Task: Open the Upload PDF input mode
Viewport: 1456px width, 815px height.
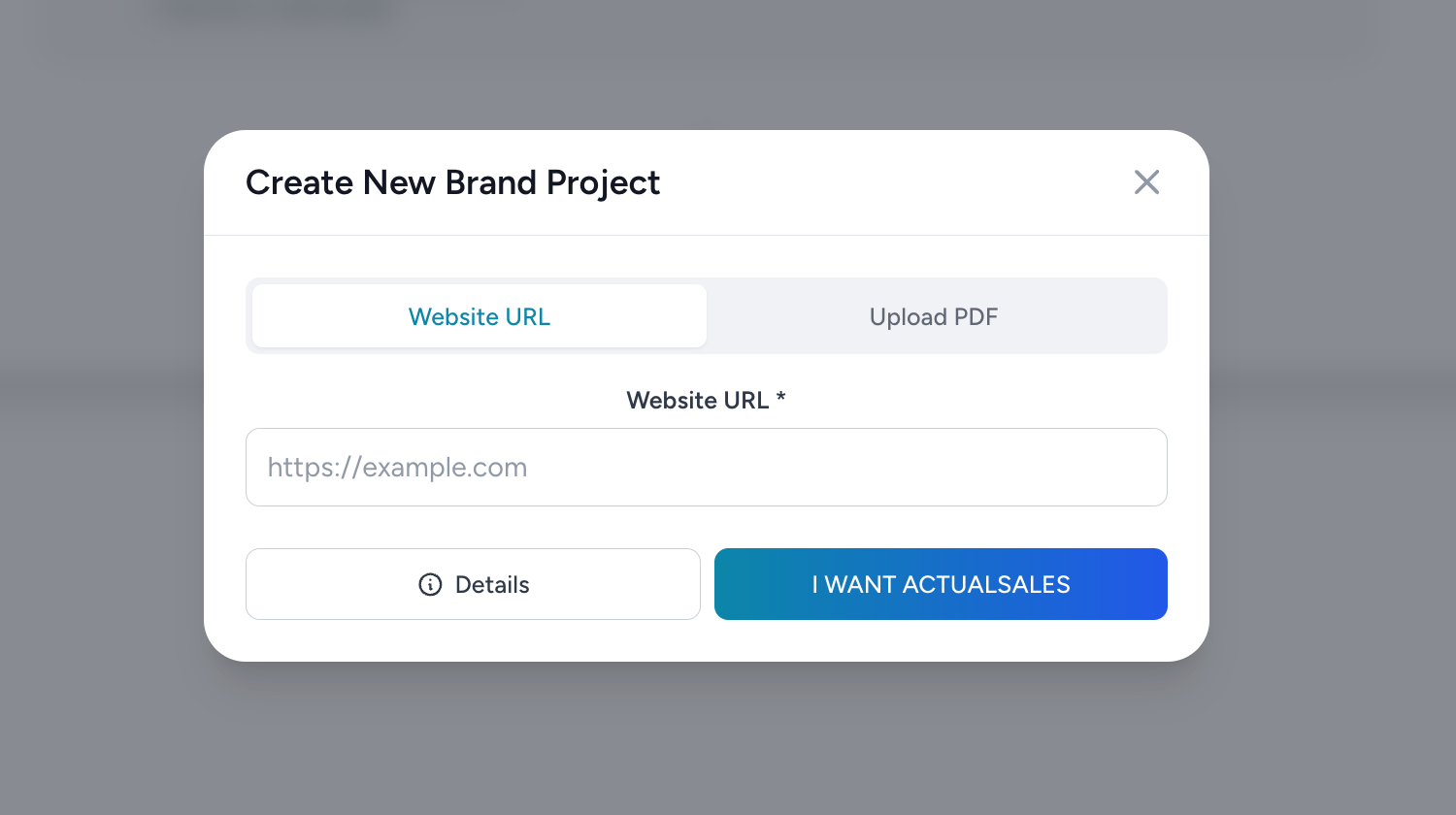Action: [x=933, y=316]
